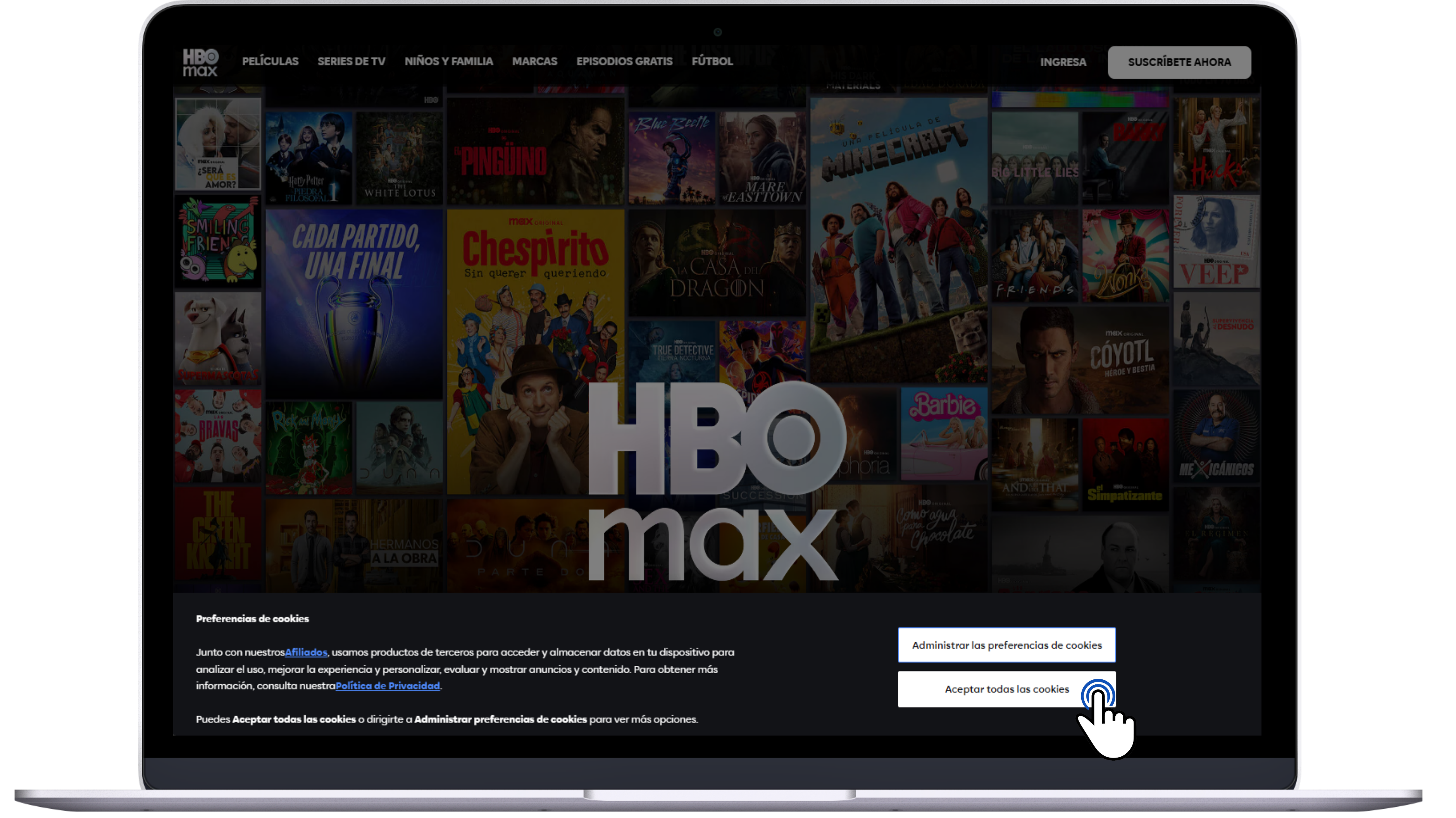Open the La Casa del Dragón poster

(x=717, y=263)
